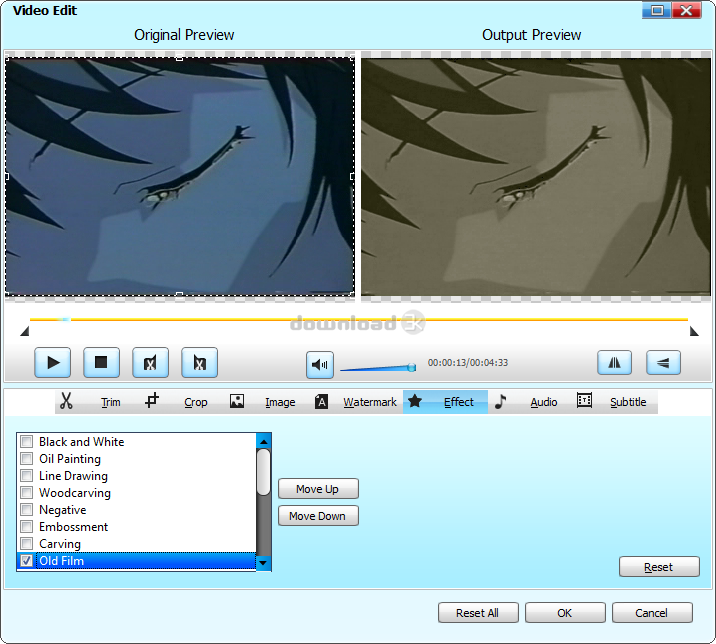
Task: Flip video vertically
Action: (x=663, y=362)
